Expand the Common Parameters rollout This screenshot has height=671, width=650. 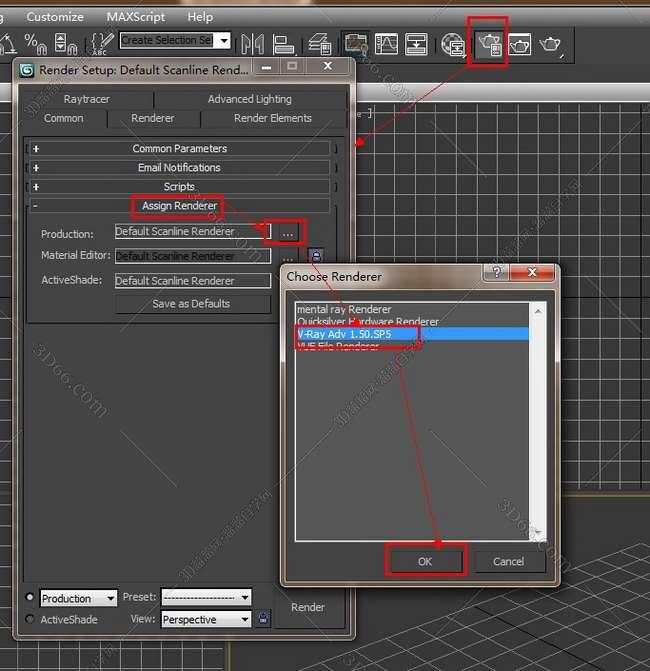(x=179, y=148)
